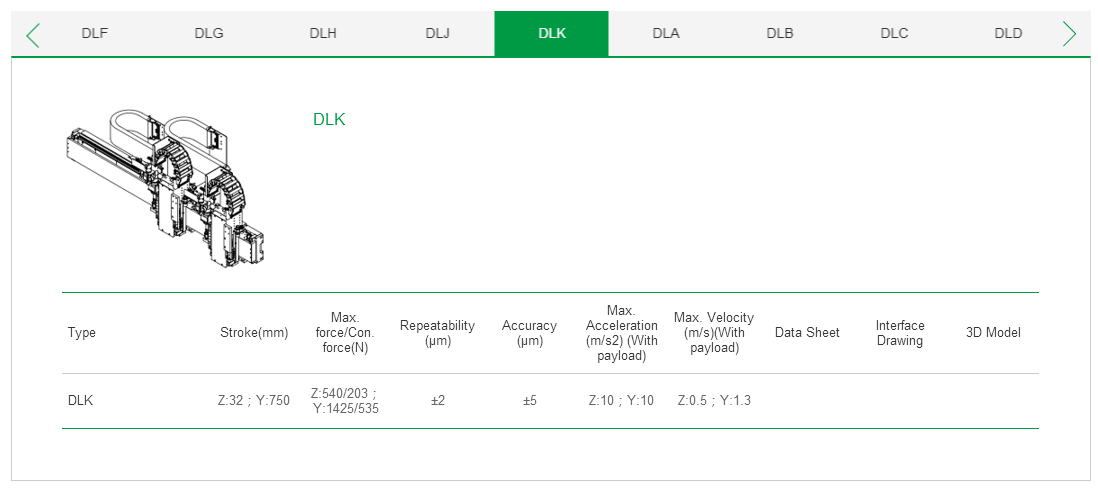Select the DLH tab
This screenshot has height=490, width=1098.
(x=323, y=33)
